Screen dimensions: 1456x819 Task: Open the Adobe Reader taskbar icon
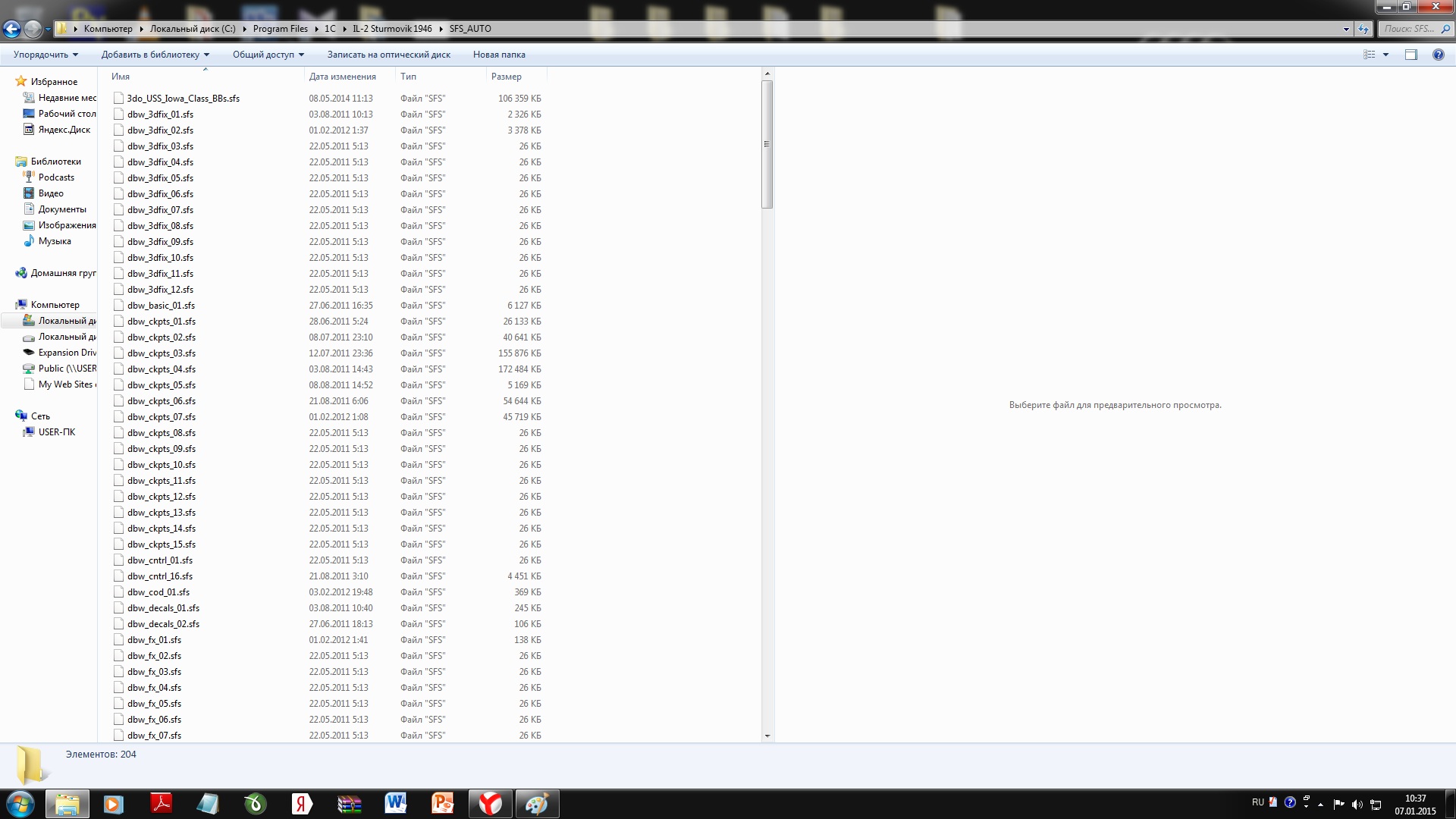pyautogui.click(x=161, y=804)
